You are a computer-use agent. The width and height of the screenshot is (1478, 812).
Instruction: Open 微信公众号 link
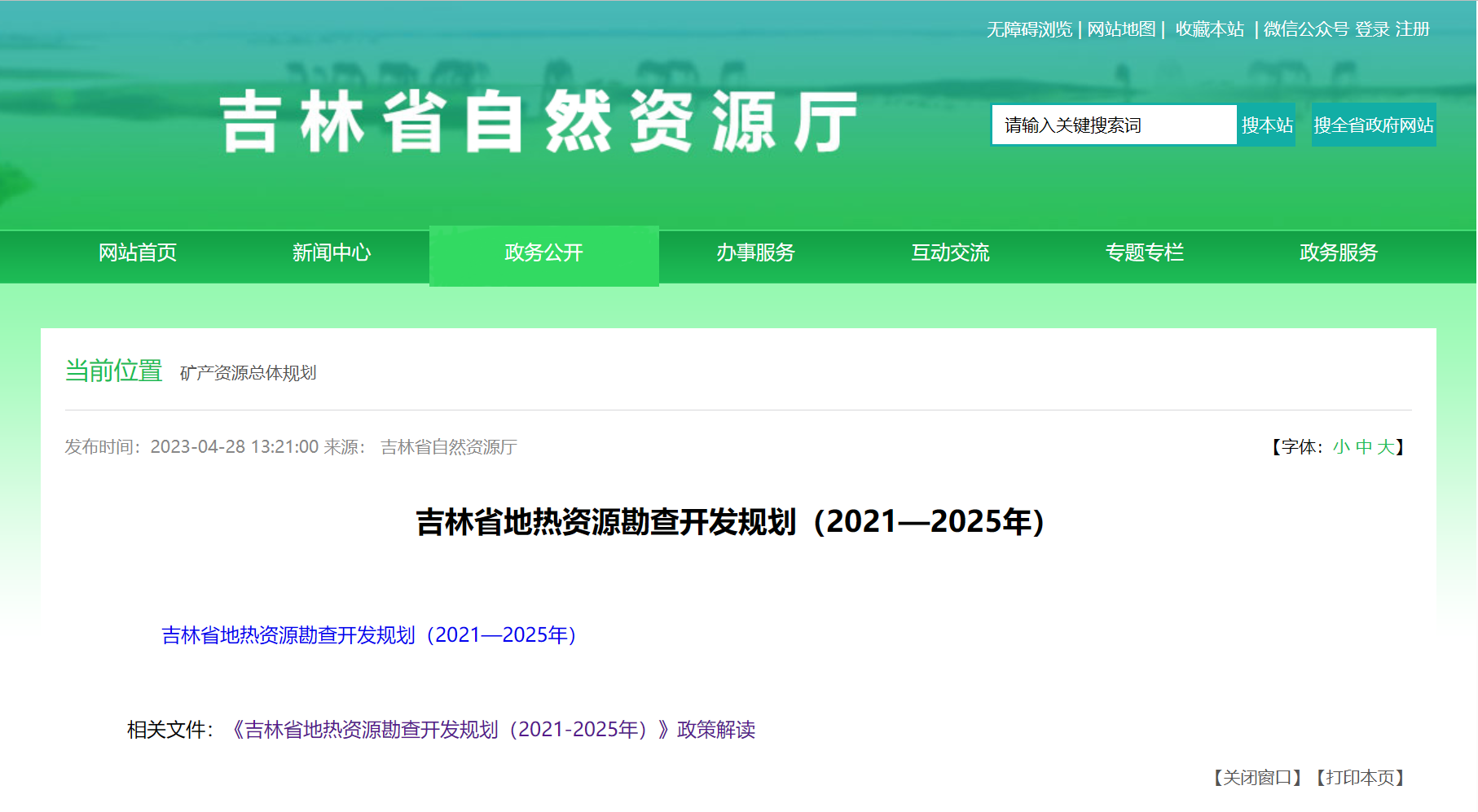[1306, 29]
